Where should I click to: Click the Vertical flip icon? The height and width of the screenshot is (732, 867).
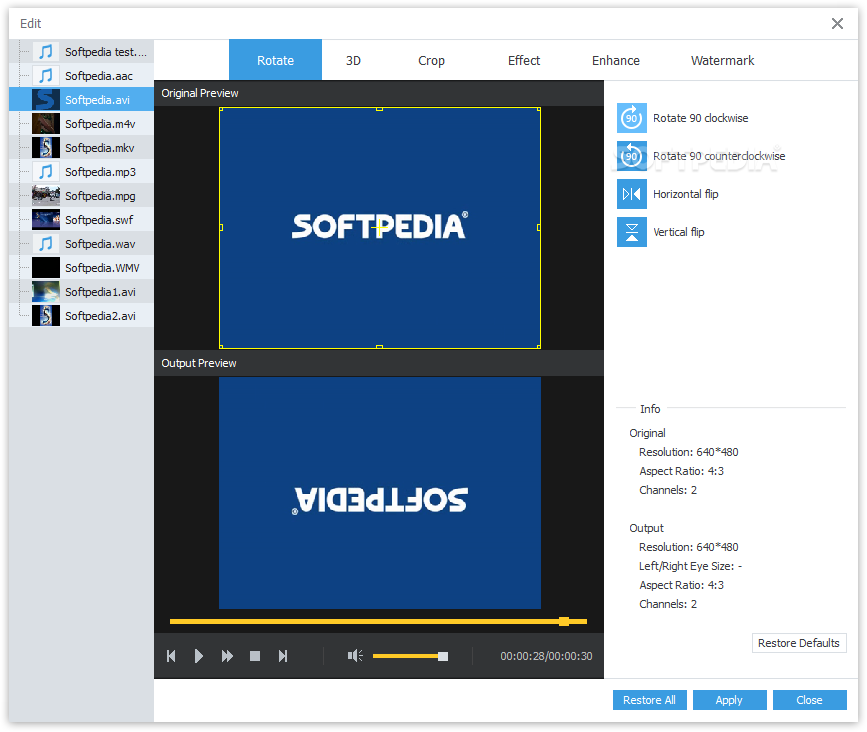[x=631, y=232]
